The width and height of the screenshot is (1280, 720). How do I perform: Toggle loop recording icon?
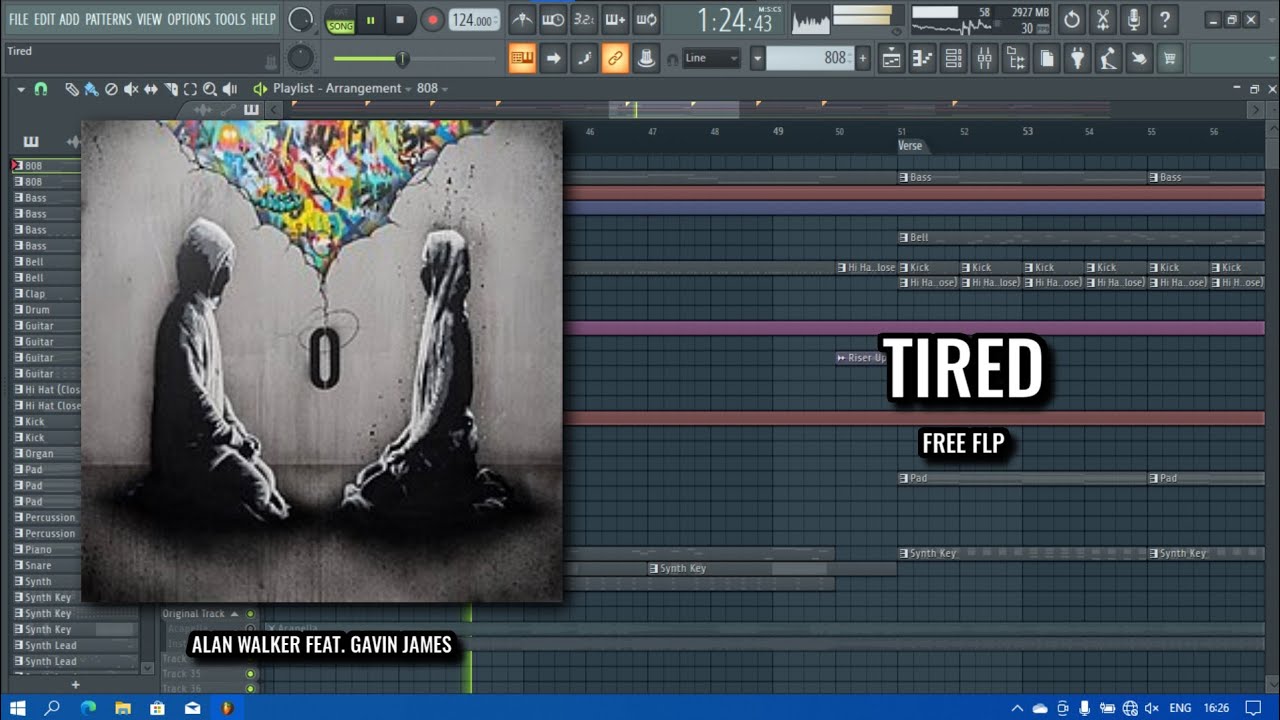pyautogui.click(x=647, y=19)
